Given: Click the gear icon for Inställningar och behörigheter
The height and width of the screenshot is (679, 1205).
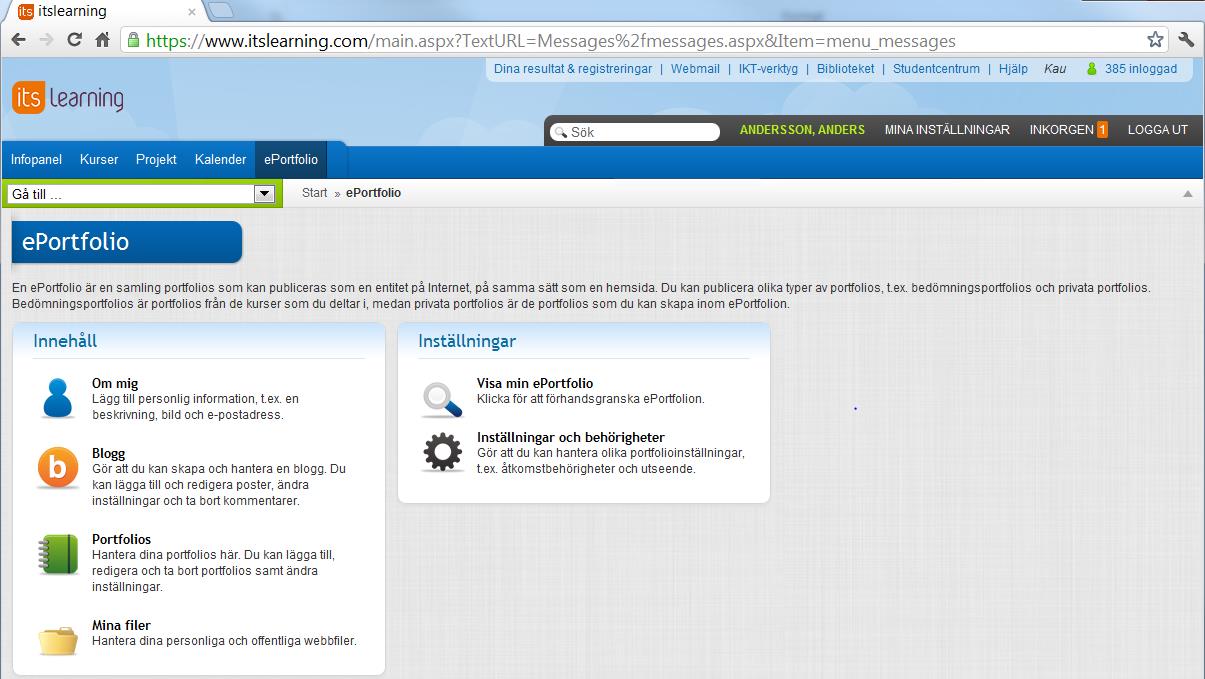Looking at the screenshot, I should (x=443, y=452).
